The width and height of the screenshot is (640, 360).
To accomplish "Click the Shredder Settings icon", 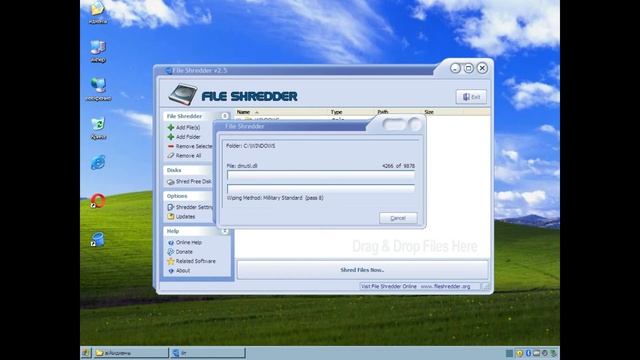I will (x=171, y=207).
